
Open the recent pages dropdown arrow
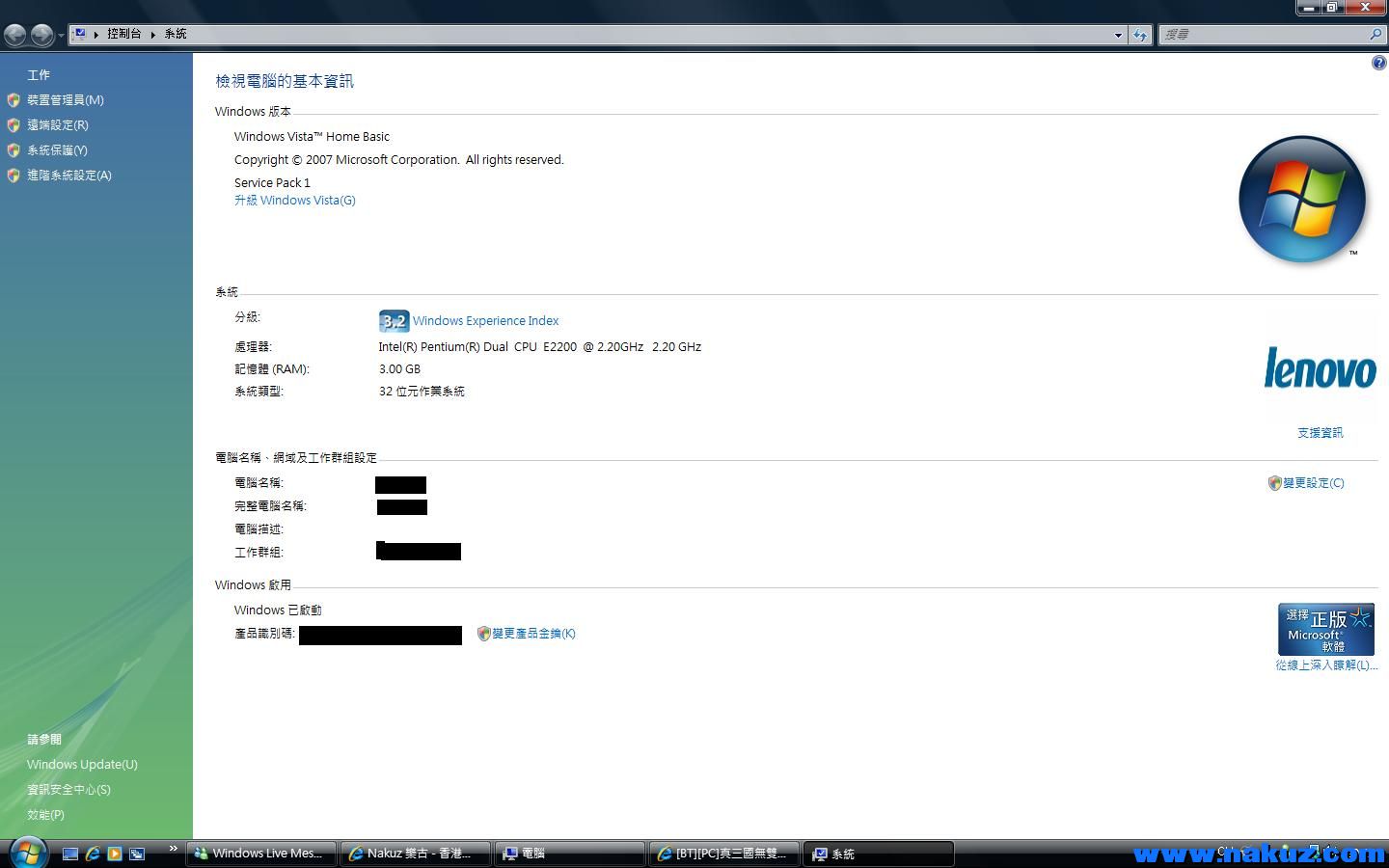pyautogui.click(x=61, y=36)
